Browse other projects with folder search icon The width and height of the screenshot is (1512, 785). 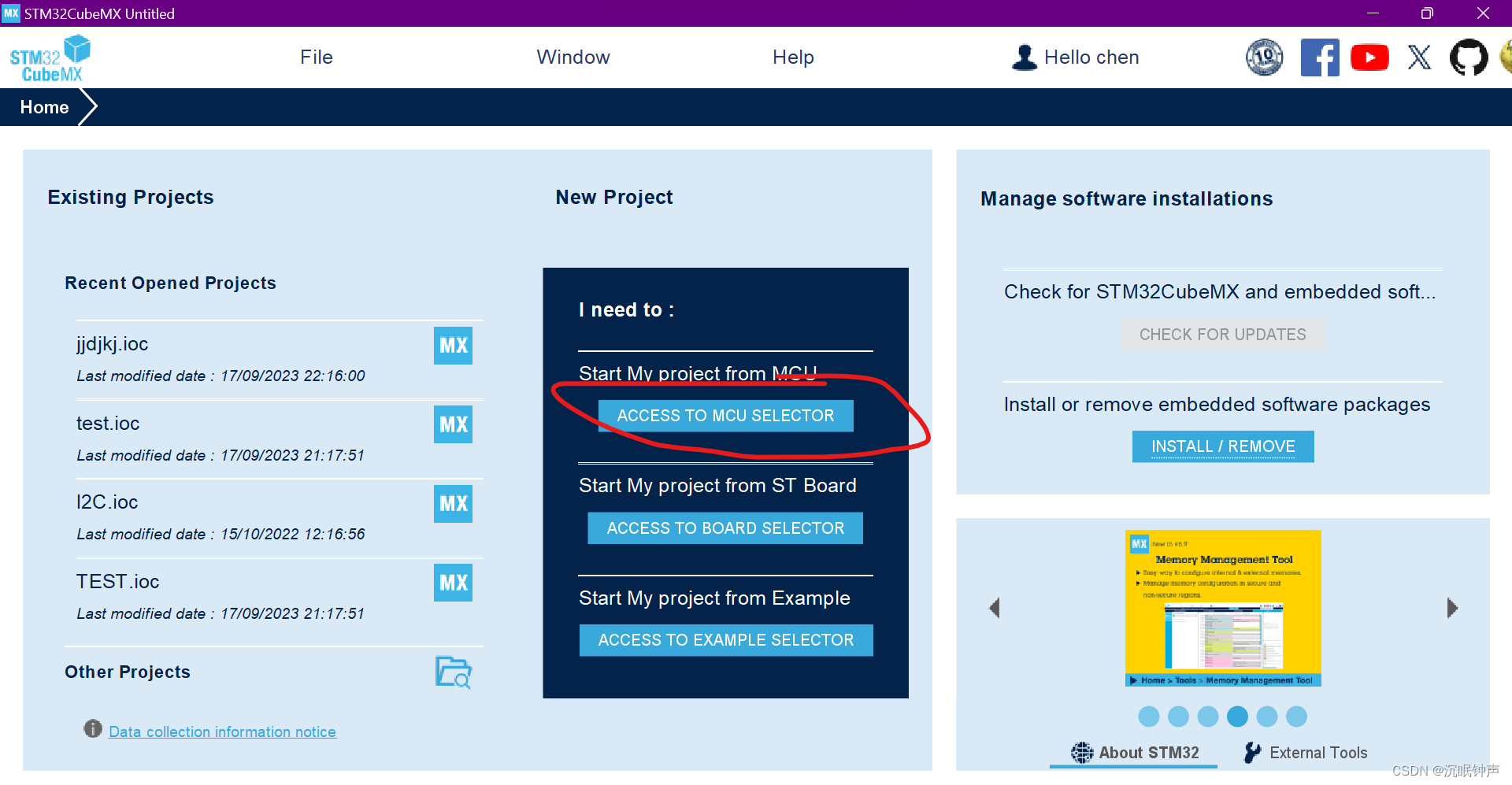click(454, 672)
